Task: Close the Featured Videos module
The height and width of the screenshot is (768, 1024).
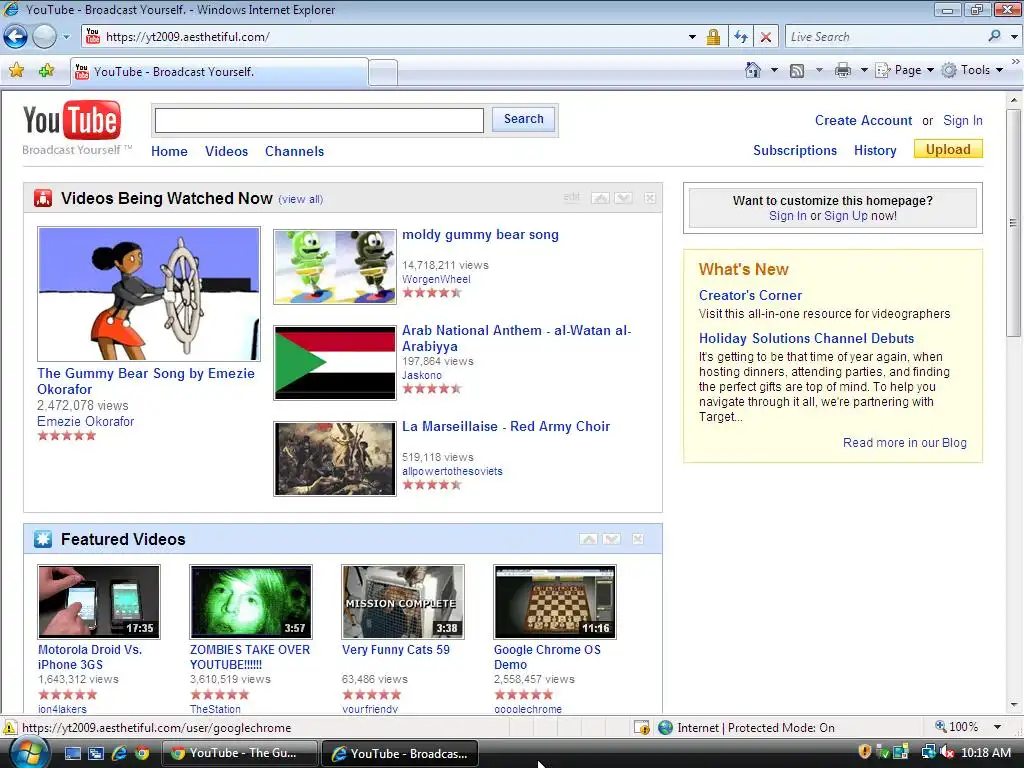Action: [x=638, y=539]
